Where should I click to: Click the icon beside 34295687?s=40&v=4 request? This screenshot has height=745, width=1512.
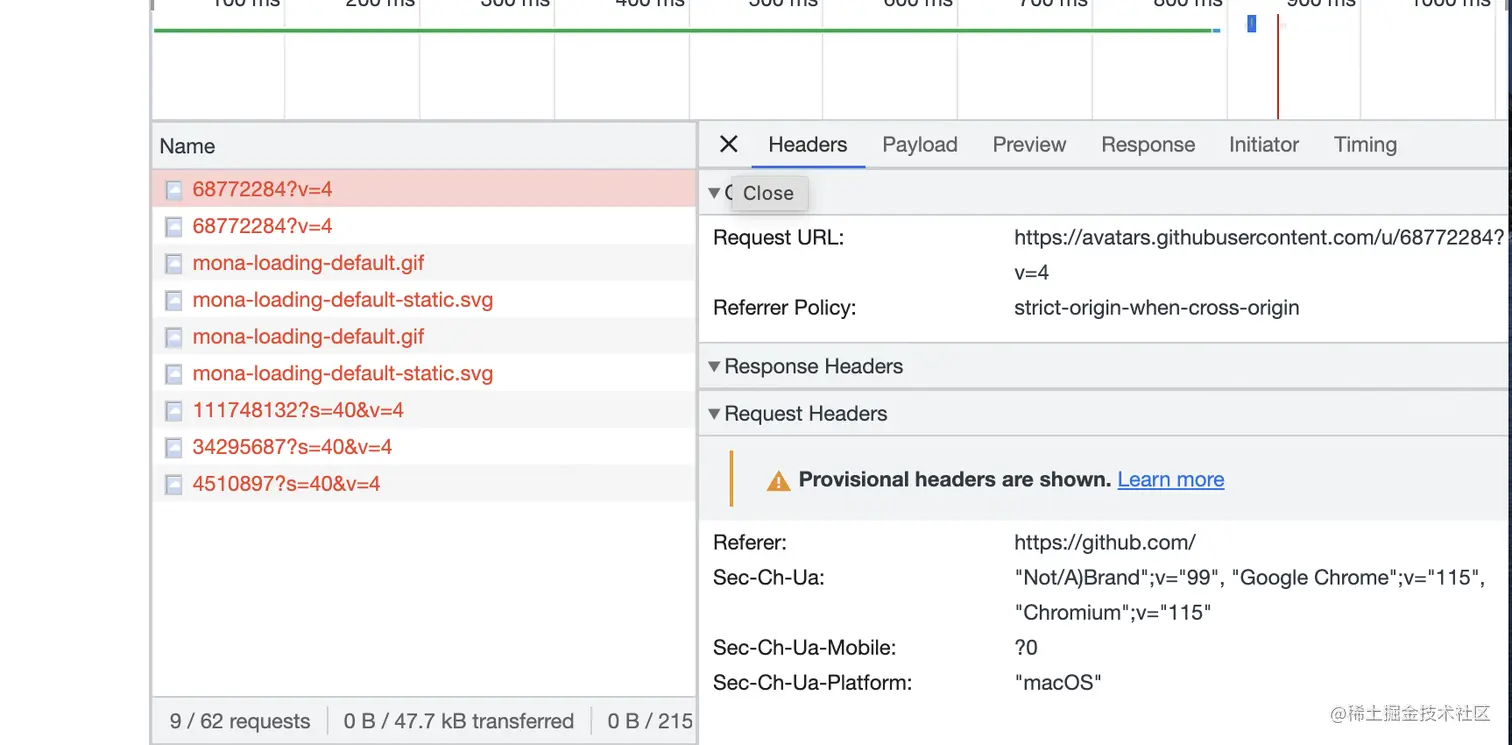click(174, 447)
